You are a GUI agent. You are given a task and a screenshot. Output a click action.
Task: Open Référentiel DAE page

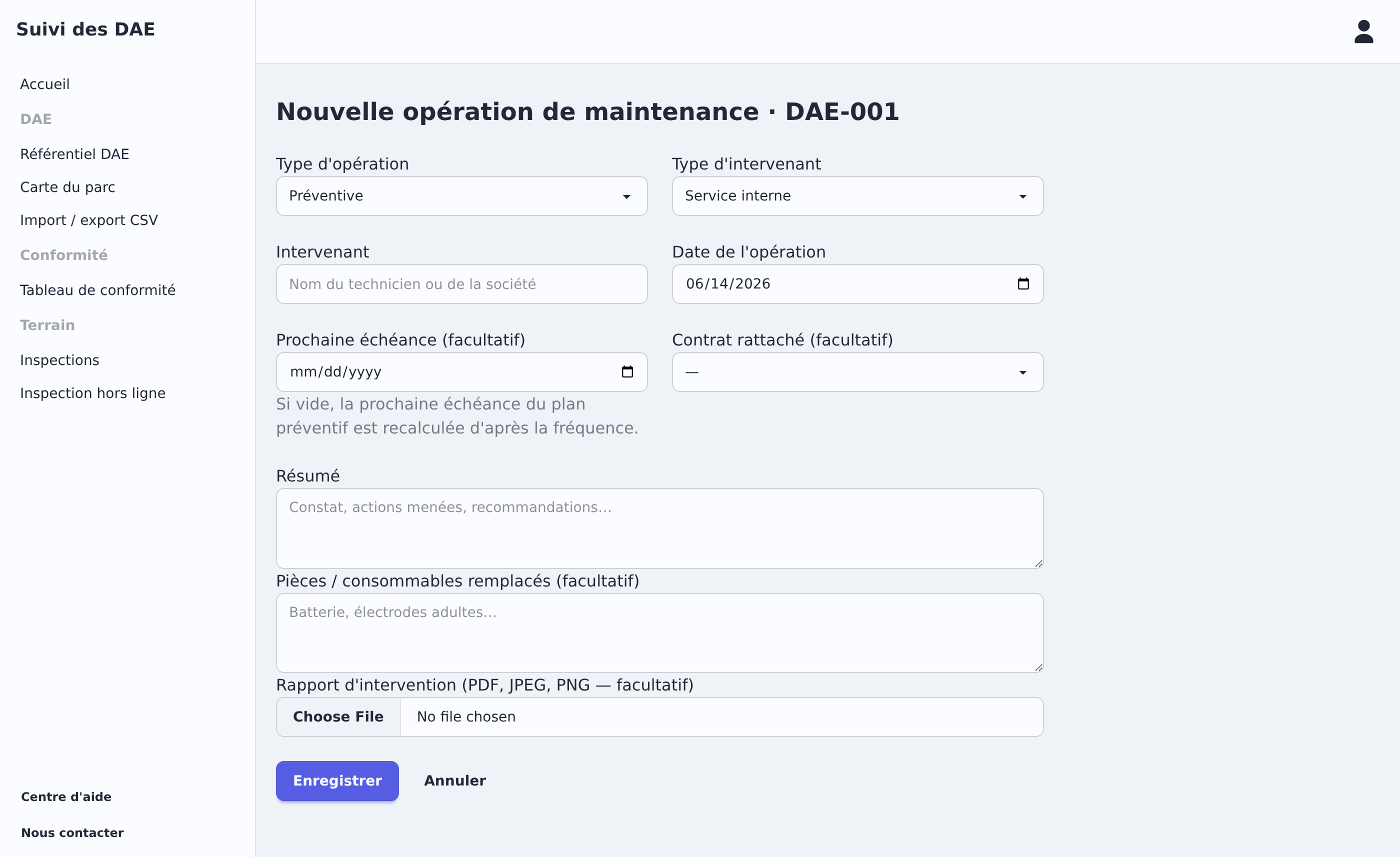[74, 154]
